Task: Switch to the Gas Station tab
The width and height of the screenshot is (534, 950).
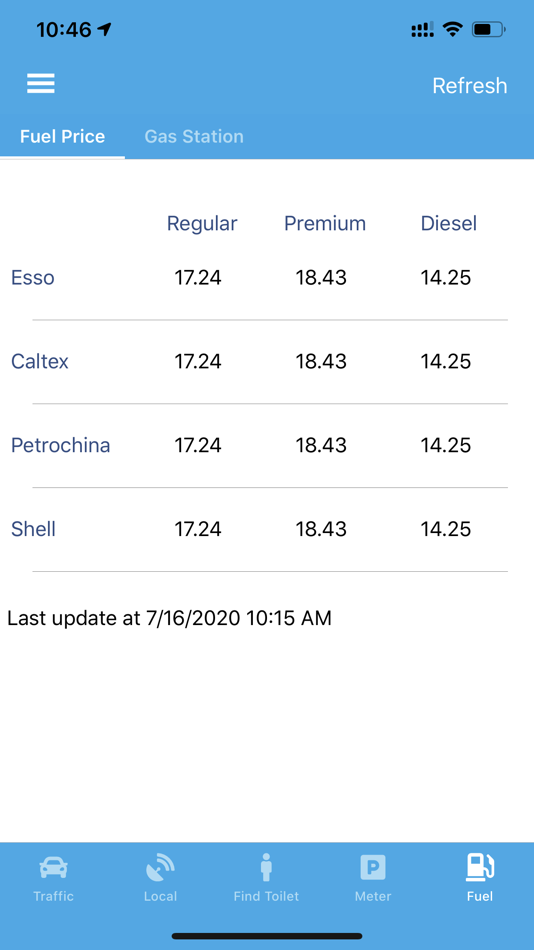Action: pyautogui.click(x=194, y=136)
